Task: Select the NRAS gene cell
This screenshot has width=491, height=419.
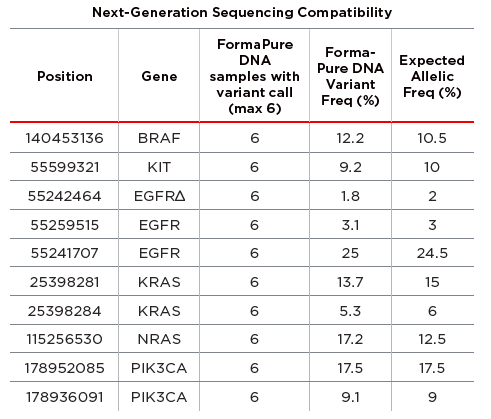Action: pos(159,339)
